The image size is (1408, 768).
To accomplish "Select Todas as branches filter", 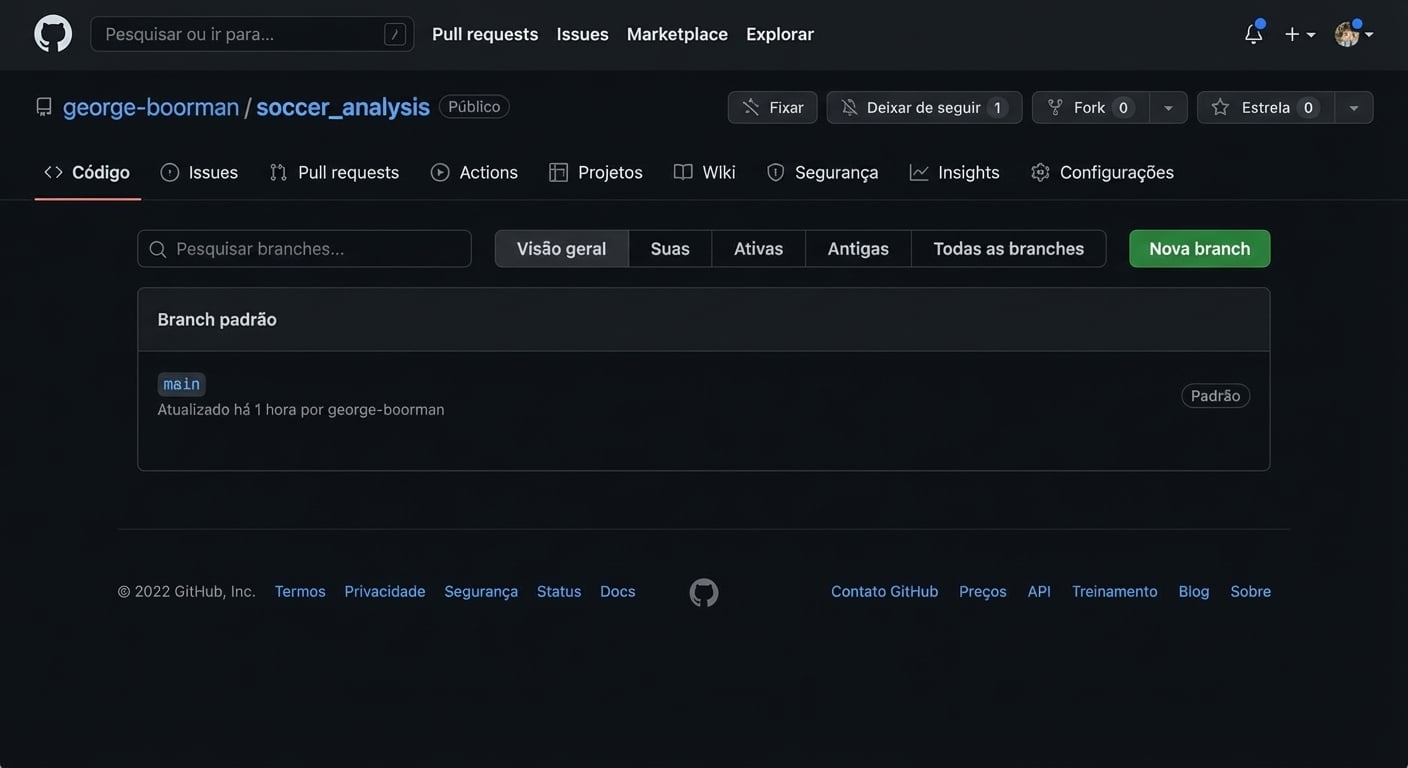I will (x=1009, y=249).
